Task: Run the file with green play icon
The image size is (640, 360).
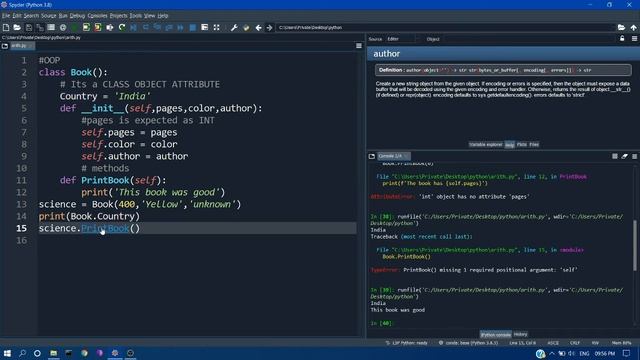Action: click(75, 27)
